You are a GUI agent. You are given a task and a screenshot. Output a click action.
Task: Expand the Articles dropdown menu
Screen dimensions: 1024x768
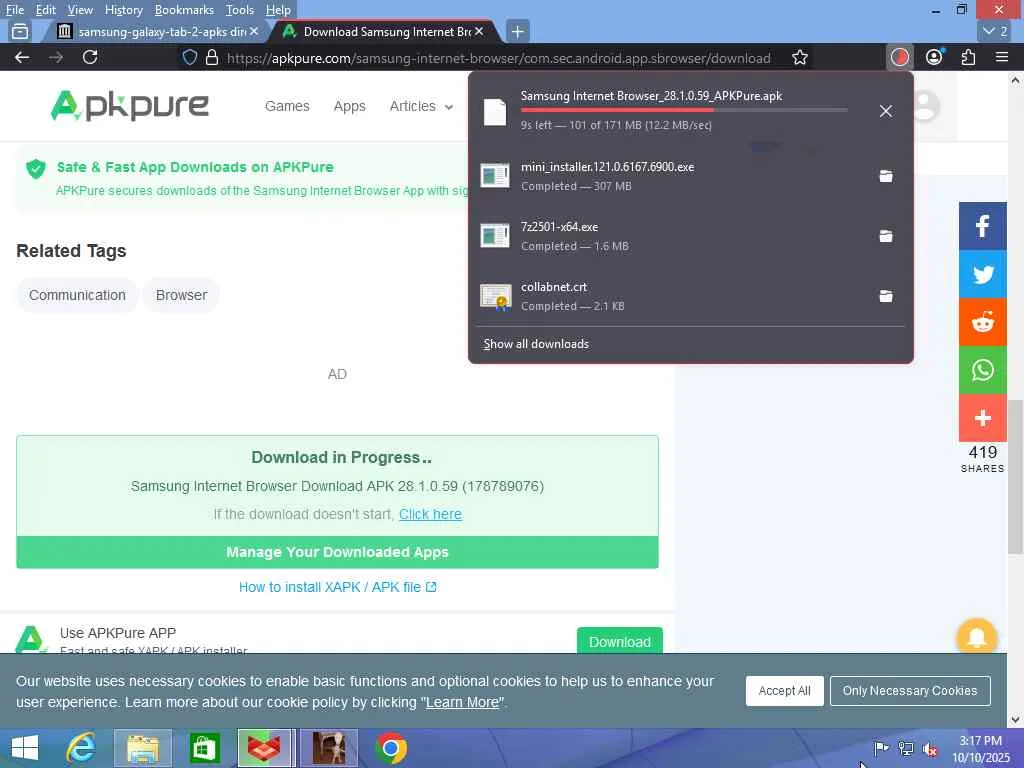coord(421,106)
